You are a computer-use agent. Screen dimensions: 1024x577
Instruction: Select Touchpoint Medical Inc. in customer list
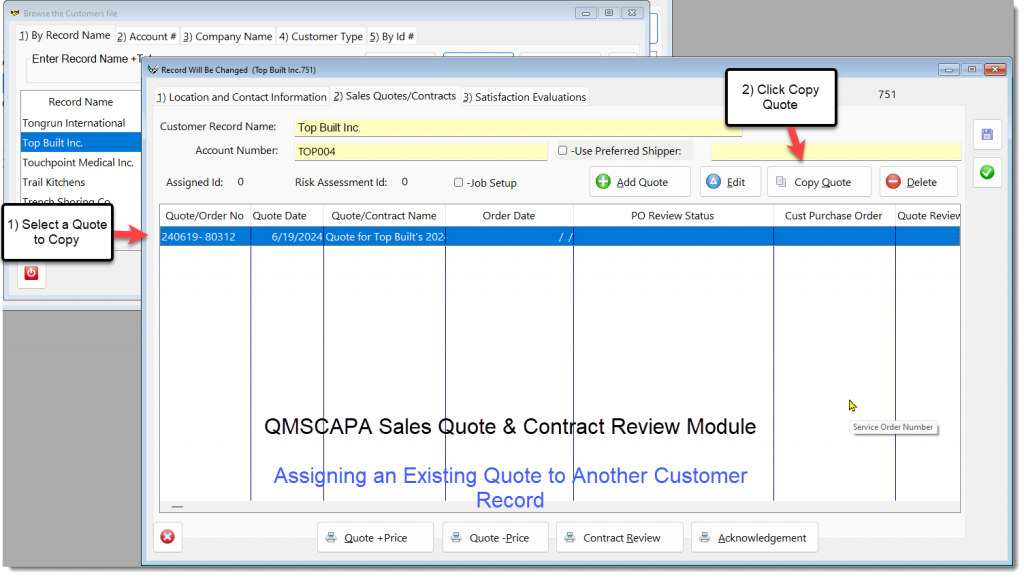81,163
